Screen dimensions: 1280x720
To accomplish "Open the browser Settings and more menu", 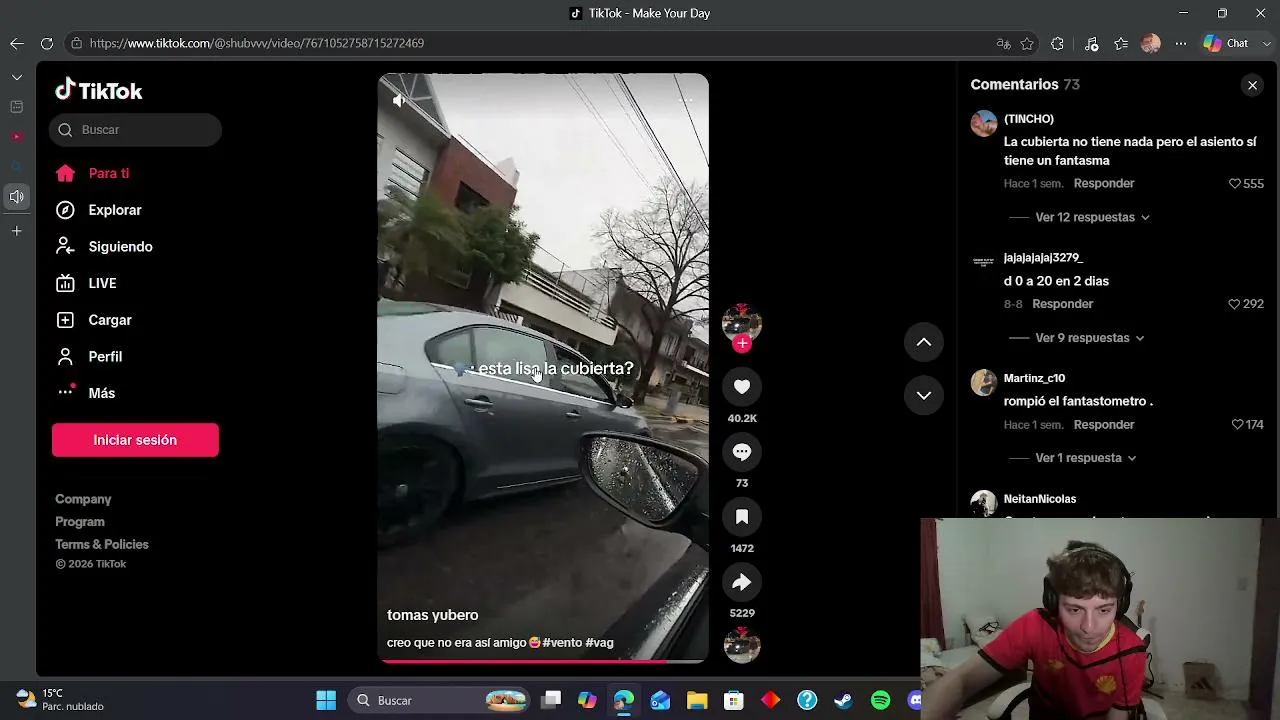I will click(1181, 43).
